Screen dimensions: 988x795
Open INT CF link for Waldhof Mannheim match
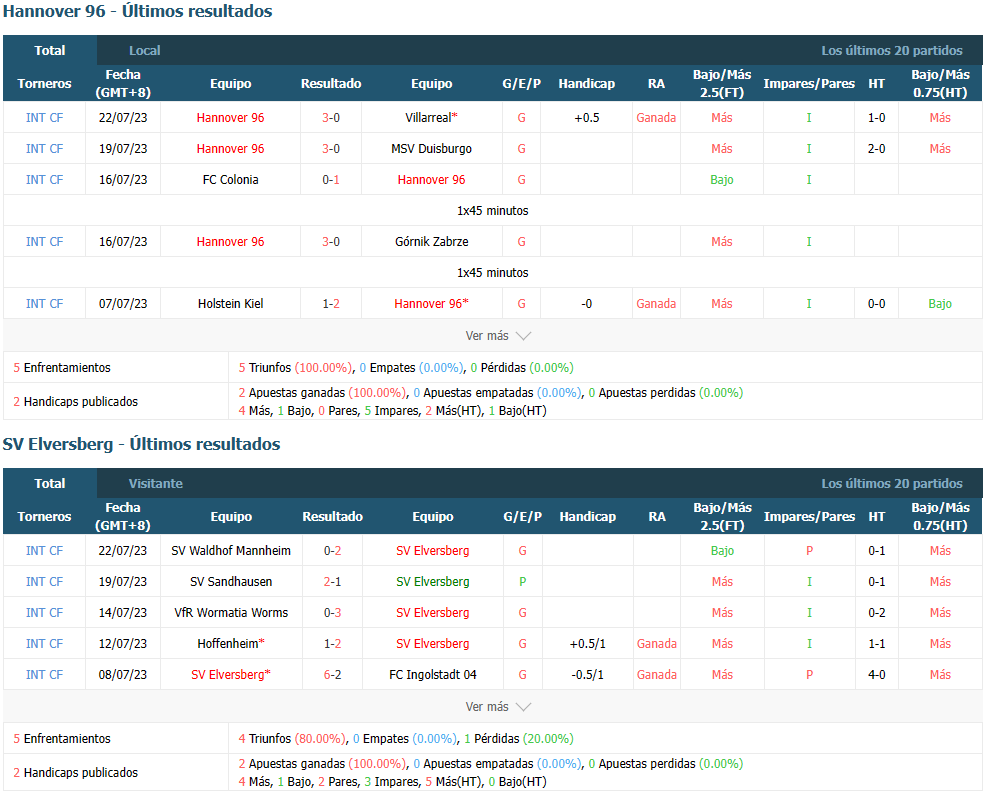[44, 551]
